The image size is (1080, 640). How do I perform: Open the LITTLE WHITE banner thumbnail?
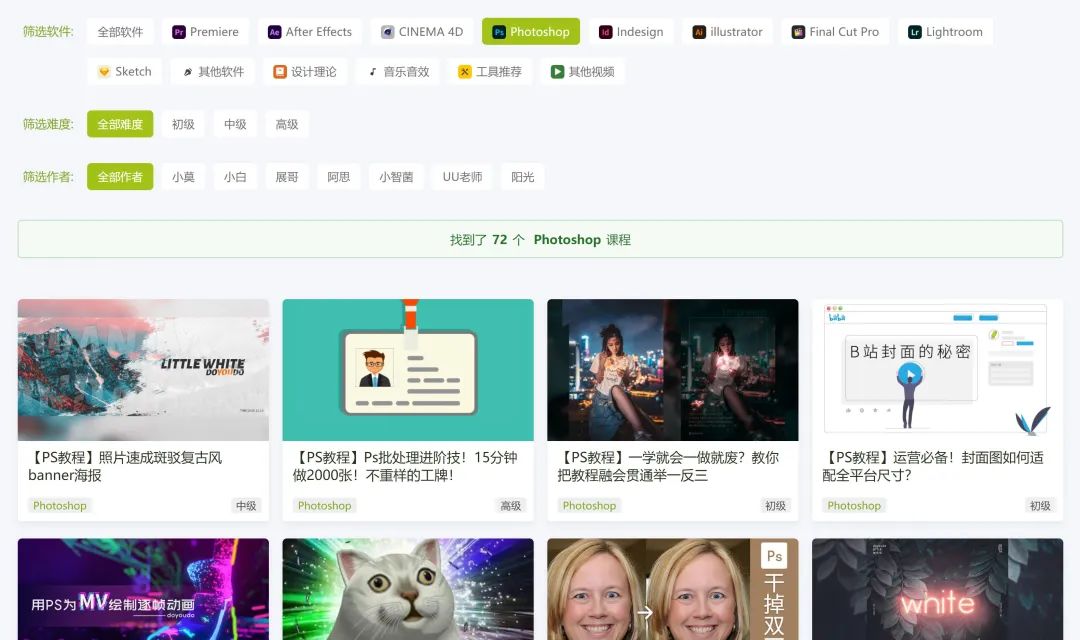143,370
